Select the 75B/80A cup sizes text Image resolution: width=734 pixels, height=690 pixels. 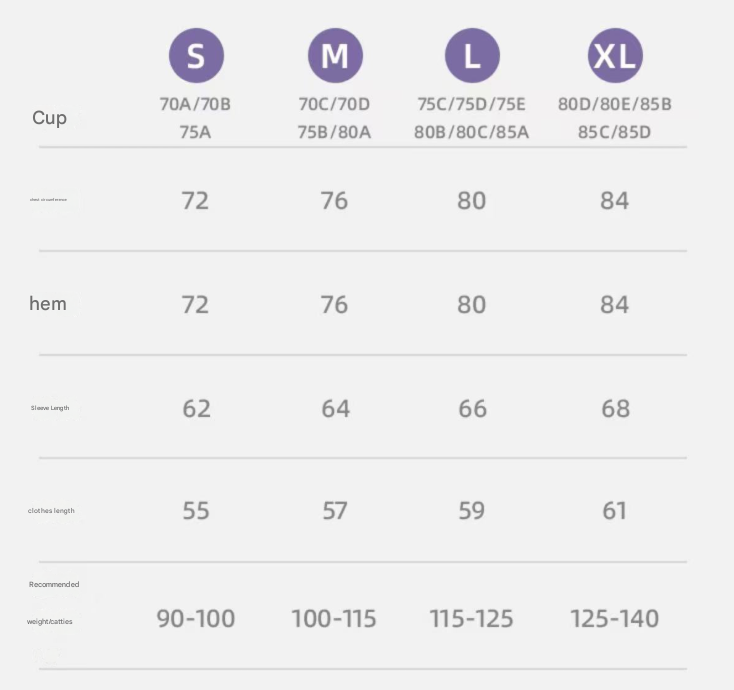pyautogui.click(x=334, y=131)
